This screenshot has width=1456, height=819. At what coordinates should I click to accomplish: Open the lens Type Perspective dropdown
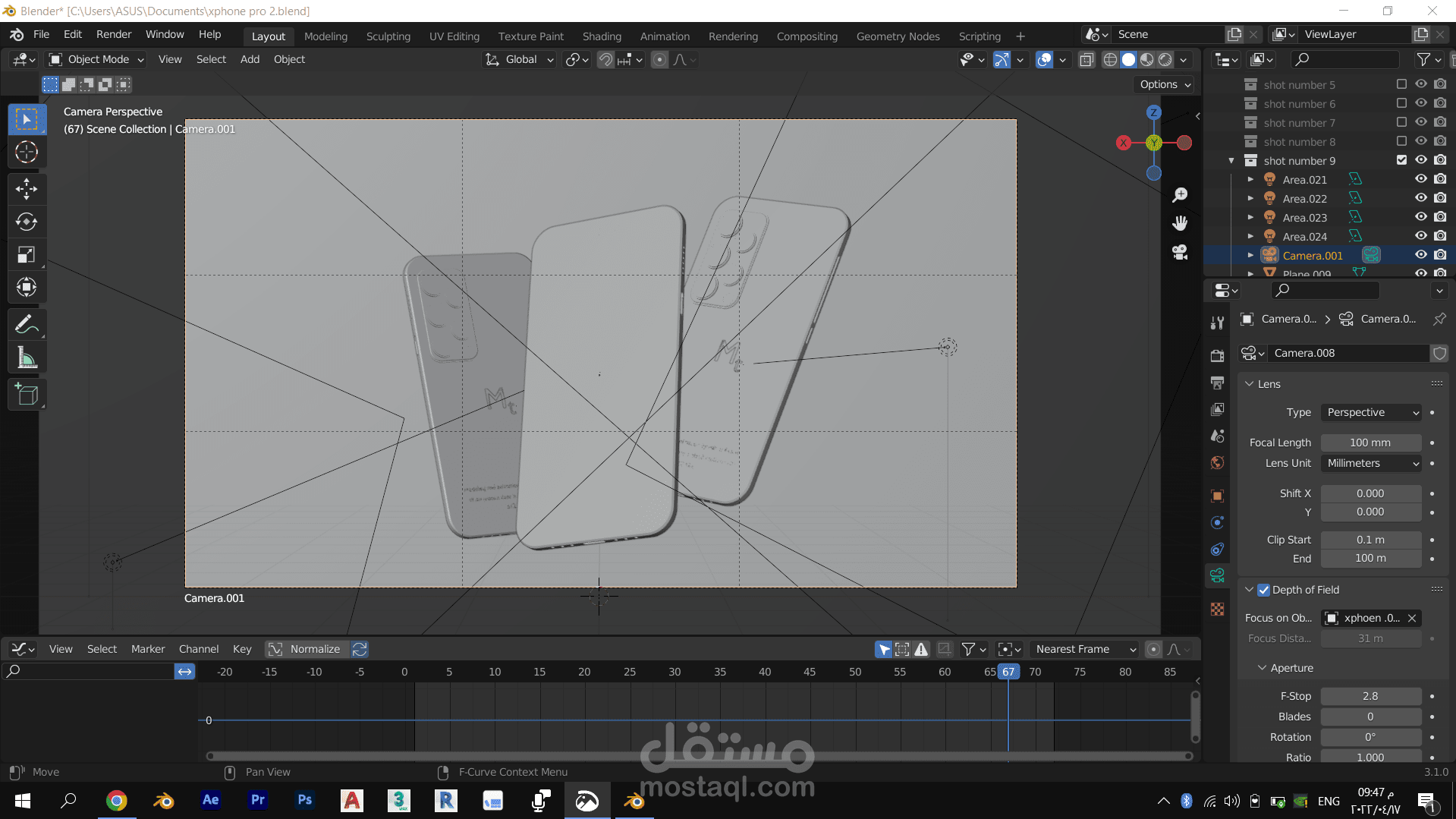[1371, 412]
